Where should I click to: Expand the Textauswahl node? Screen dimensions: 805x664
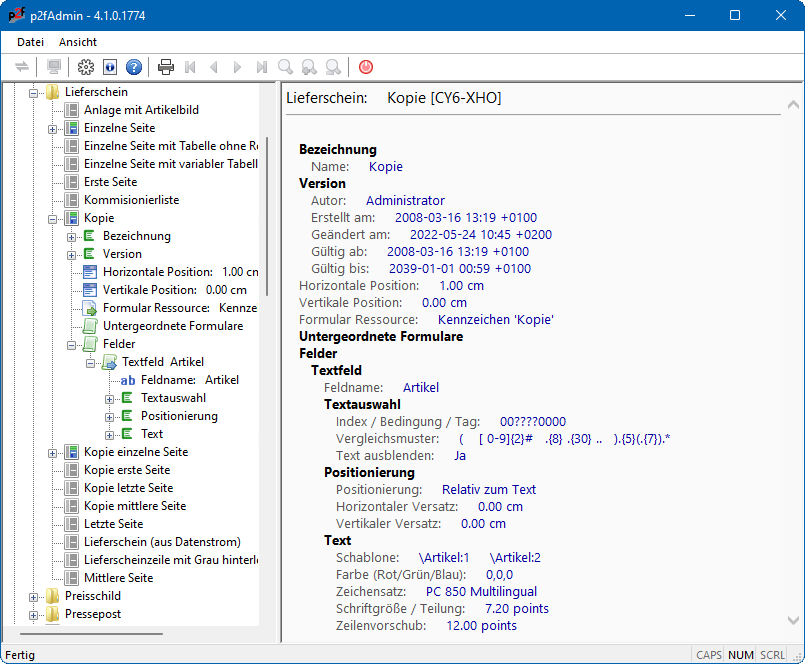click(x=110, y=398)
